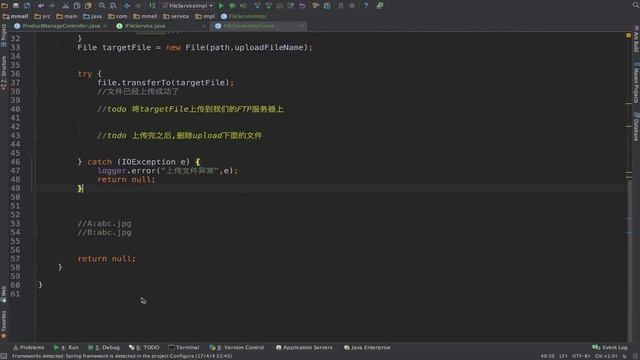Click the Replace toolbar icon
This screenshot has height=360, width=640.
click(113, 6)
